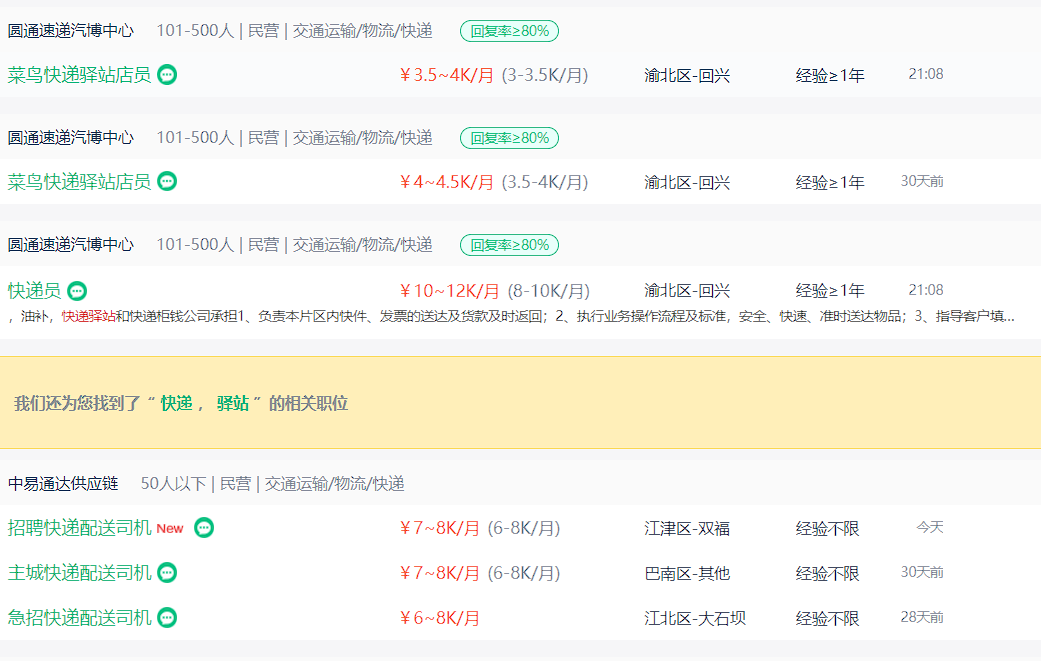This screenshot has height=661, width=1041.
Task: Click location 江津区-双福
Action: (687, 528)
